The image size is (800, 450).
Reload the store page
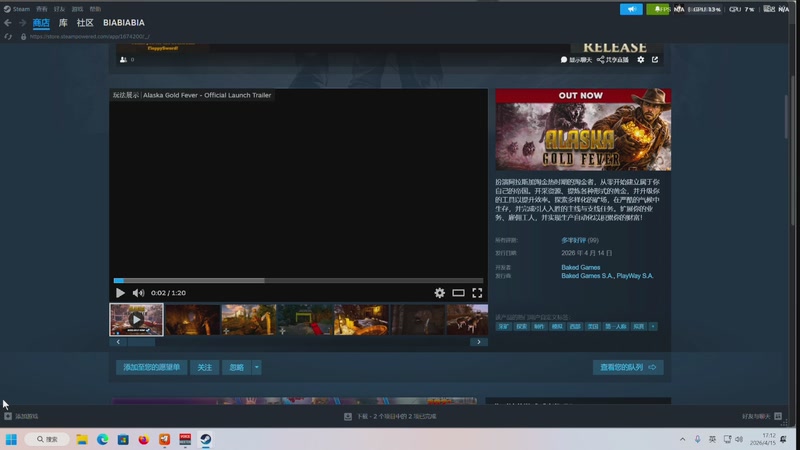8,37
